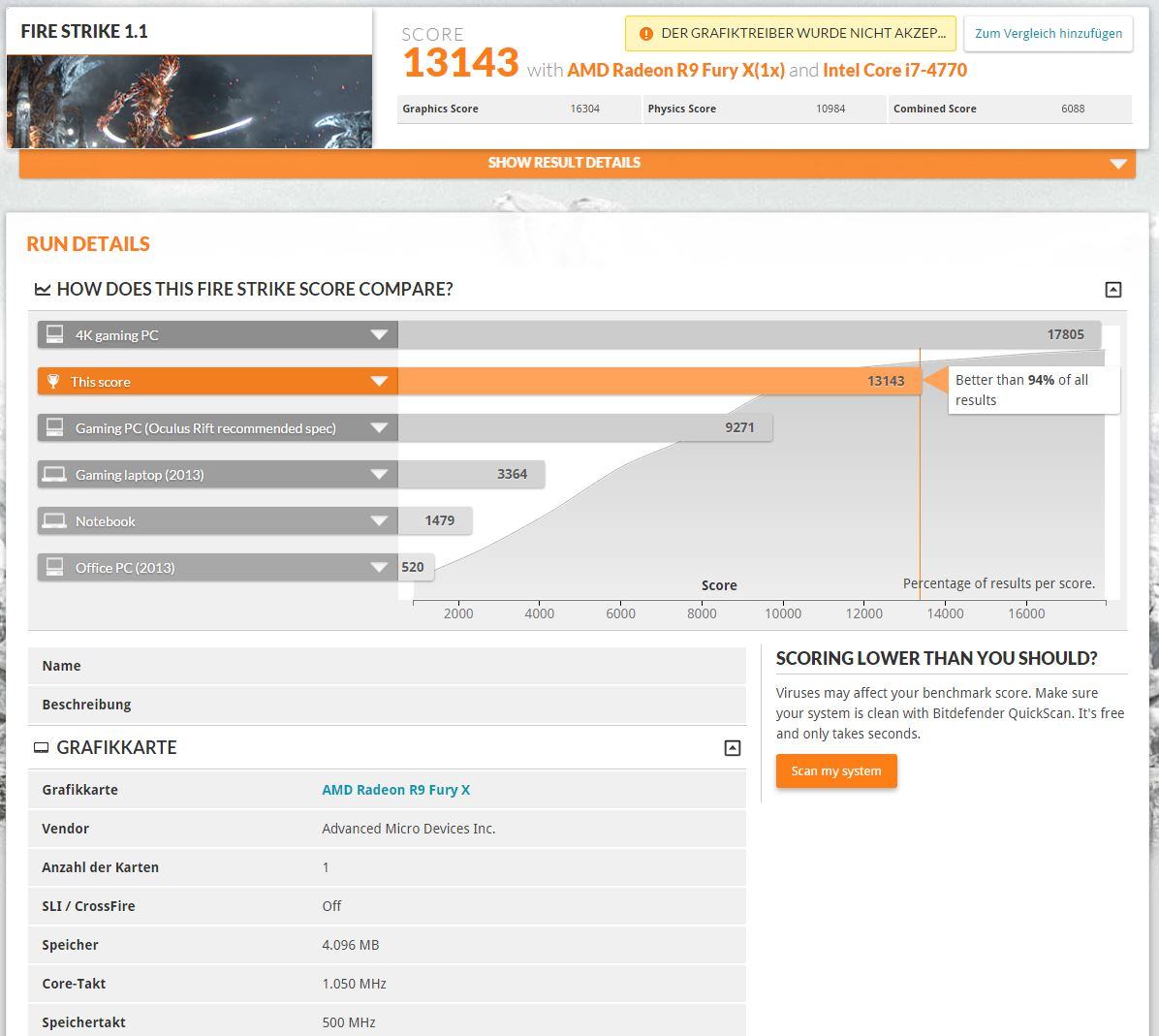Click 'Scoring lower than you should?' heading
This screenshot has width=1159, height=1036.
pos(936,658)
